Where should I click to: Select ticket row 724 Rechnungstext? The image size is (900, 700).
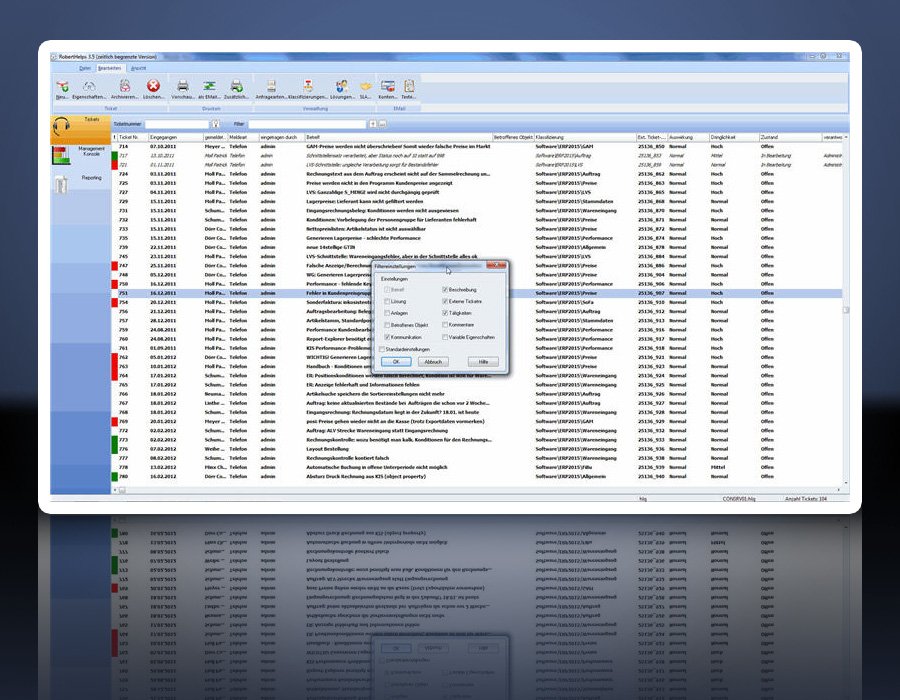(476, 174)
